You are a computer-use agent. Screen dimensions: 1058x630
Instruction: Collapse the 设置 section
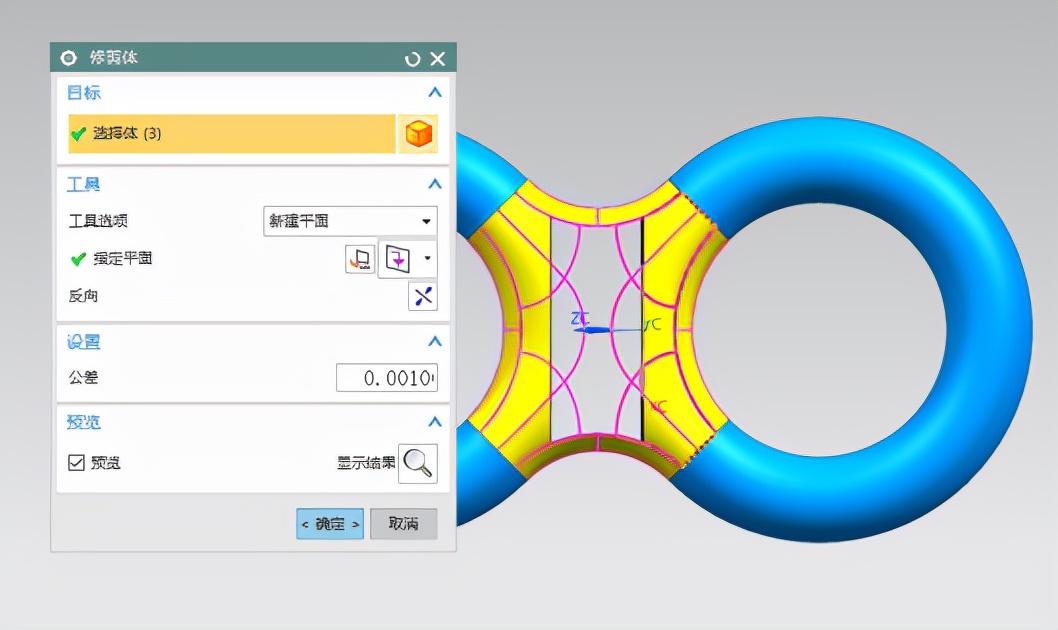pyautogui.click(x=434, y=342)
